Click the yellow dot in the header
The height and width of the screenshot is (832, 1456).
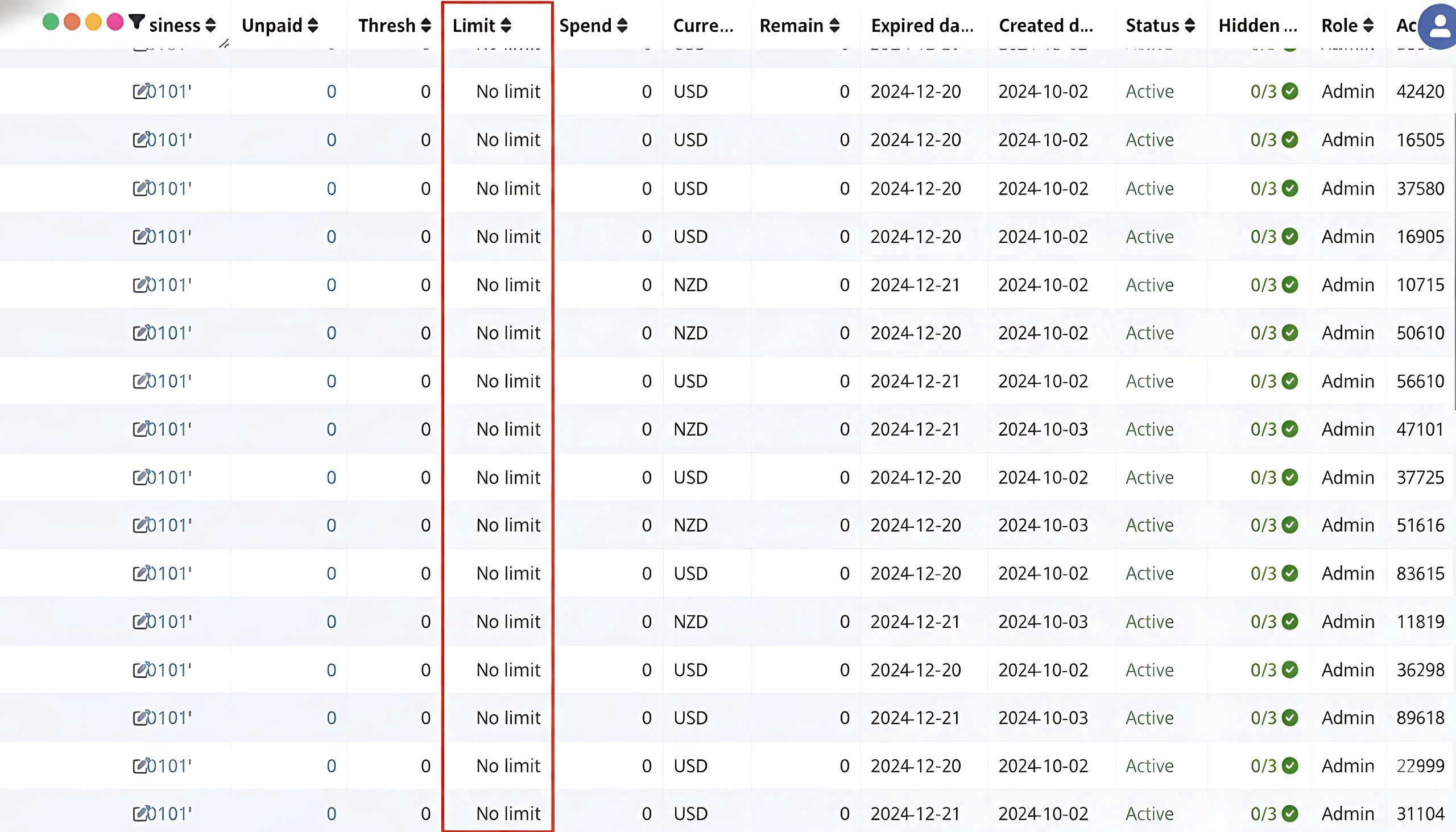click(x=94, y=22)
